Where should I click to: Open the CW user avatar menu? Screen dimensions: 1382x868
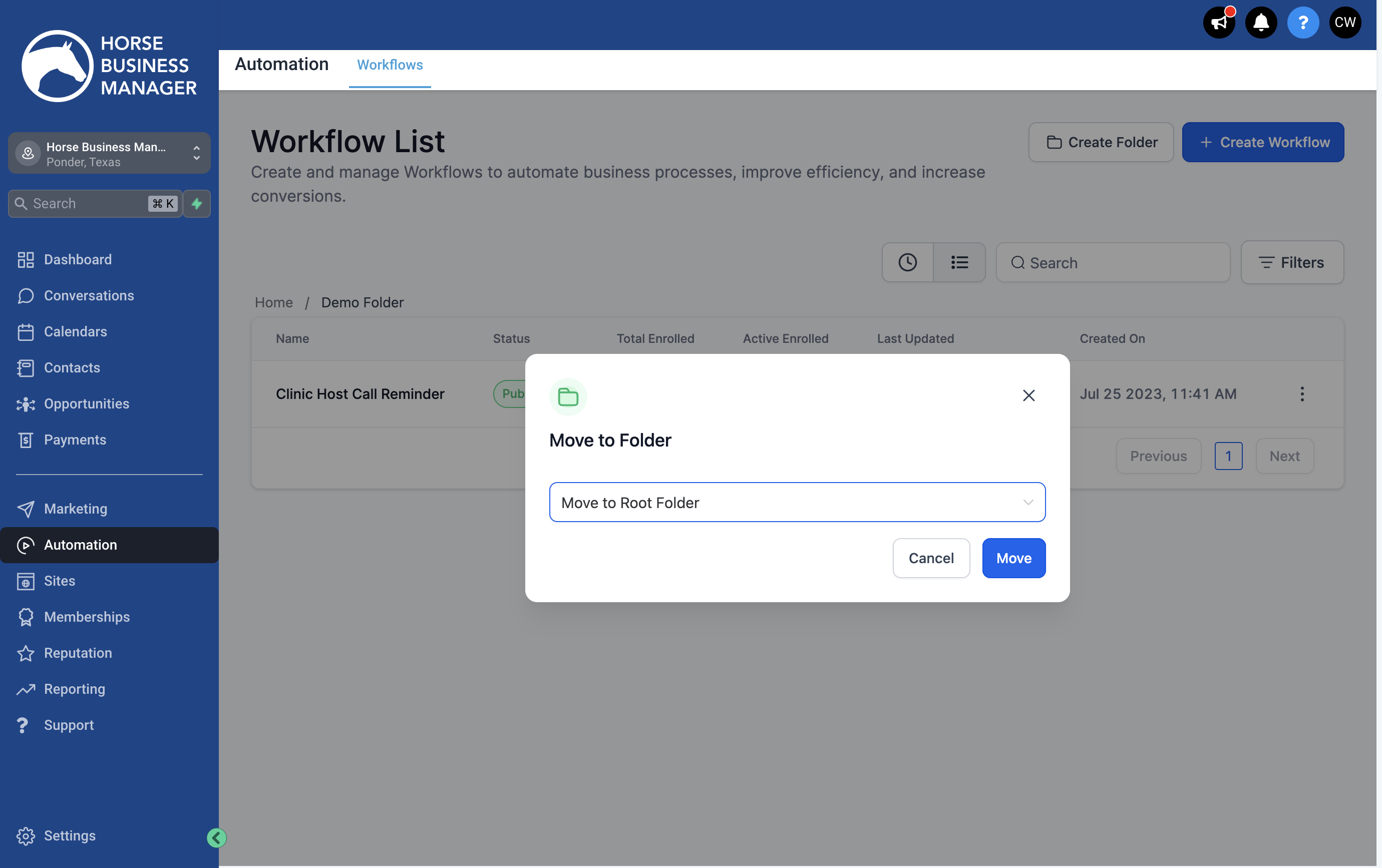point(1344,23)
